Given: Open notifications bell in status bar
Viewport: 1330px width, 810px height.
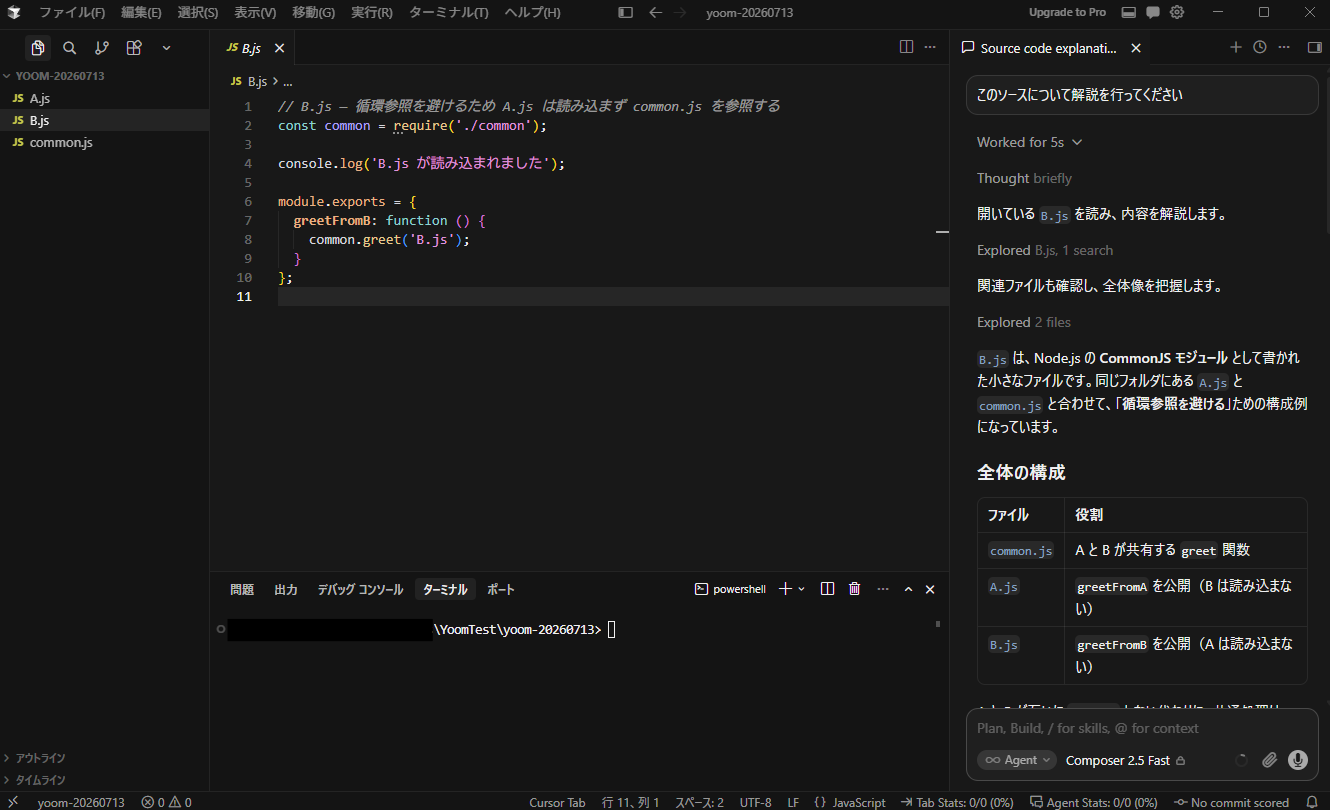Looking at the screenshot, I should pyautogui.click(x=1313, y=802).
